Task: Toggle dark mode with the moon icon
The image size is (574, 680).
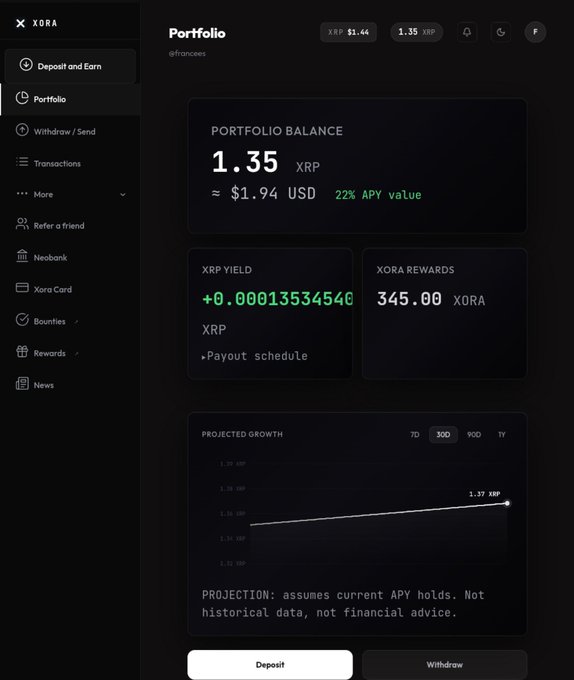Action: pos(501,32)
